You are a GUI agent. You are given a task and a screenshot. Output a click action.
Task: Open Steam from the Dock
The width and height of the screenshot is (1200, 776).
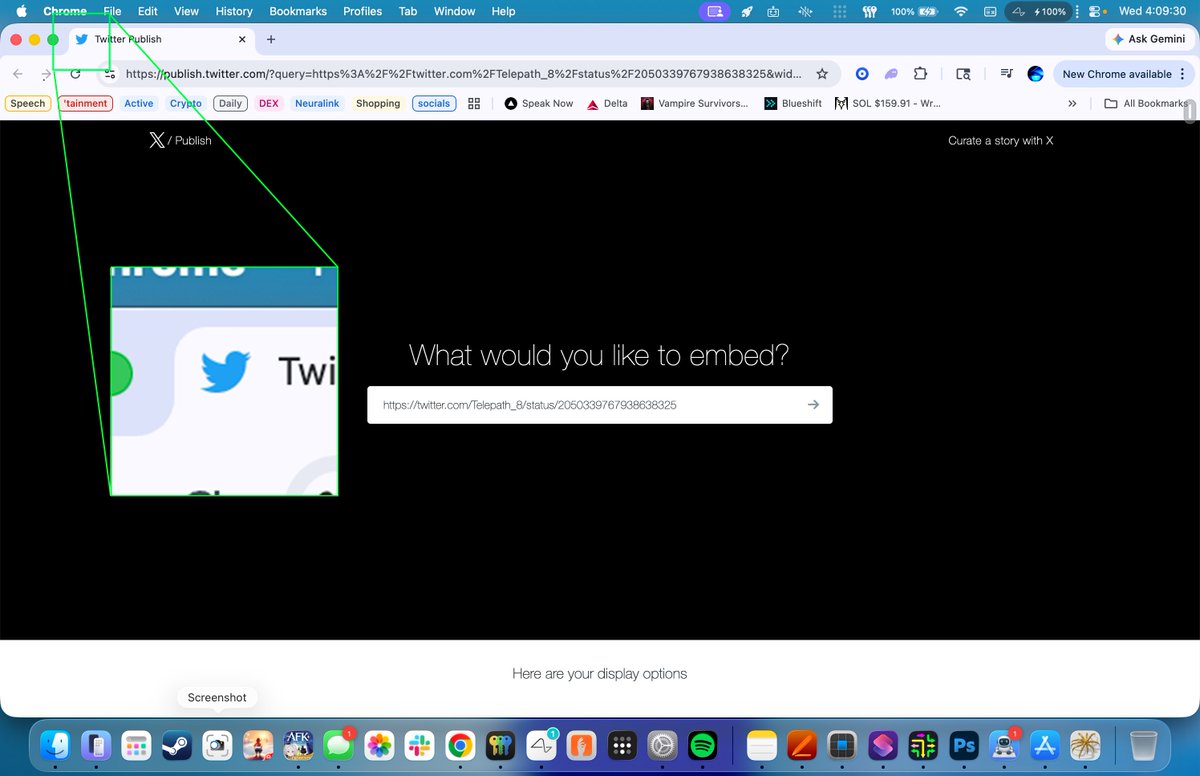coord(177,745)
